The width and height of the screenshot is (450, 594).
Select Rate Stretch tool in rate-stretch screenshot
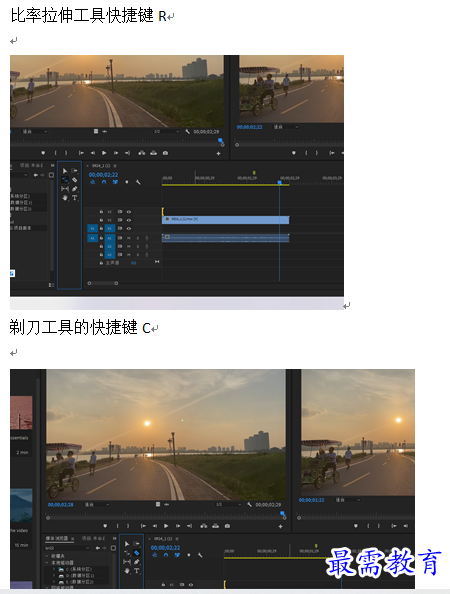click(65, 180)
